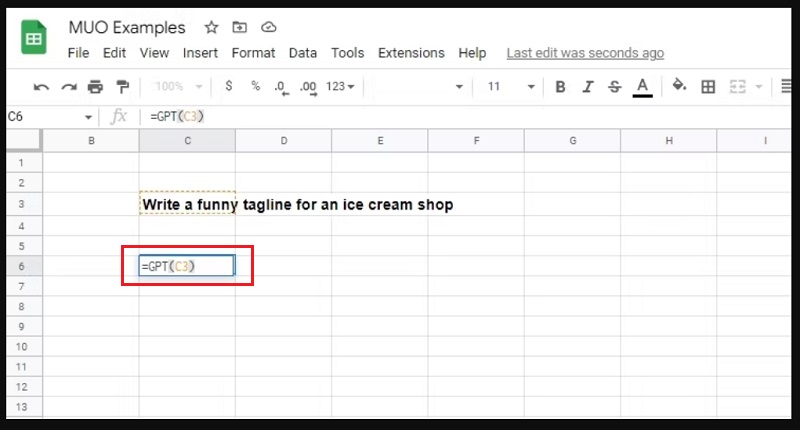Select column E header
This screenshot has width=800, height=430.
(x=380, y=141)
